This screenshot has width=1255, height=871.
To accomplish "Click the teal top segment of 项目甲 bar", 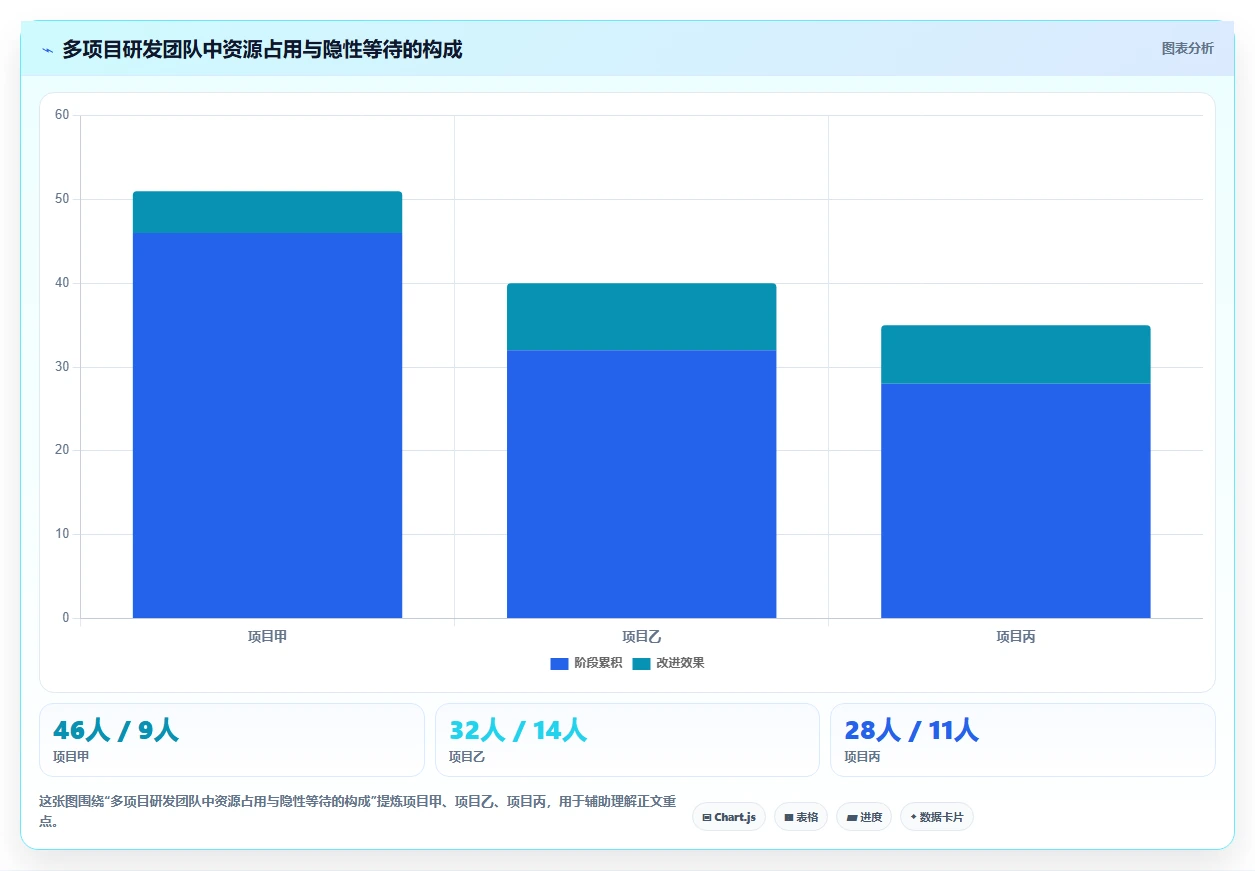I will [267, 212].
